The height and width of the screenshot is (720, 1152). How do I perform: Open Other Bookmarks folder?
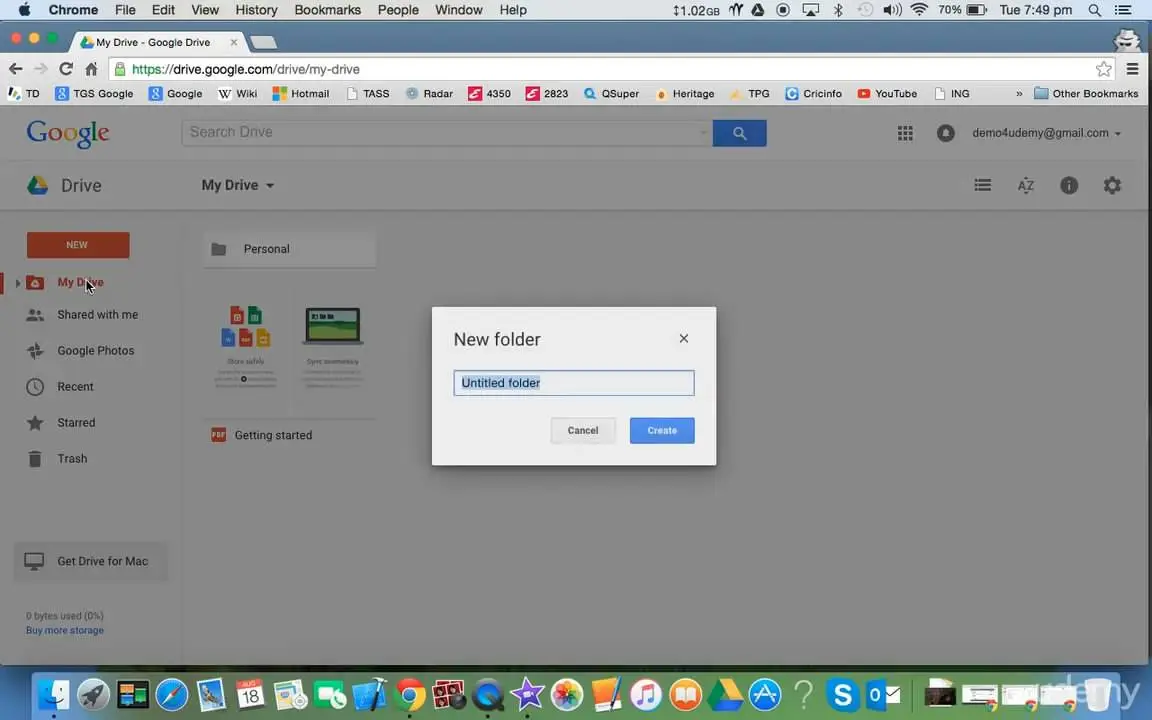pos(1086,93)
